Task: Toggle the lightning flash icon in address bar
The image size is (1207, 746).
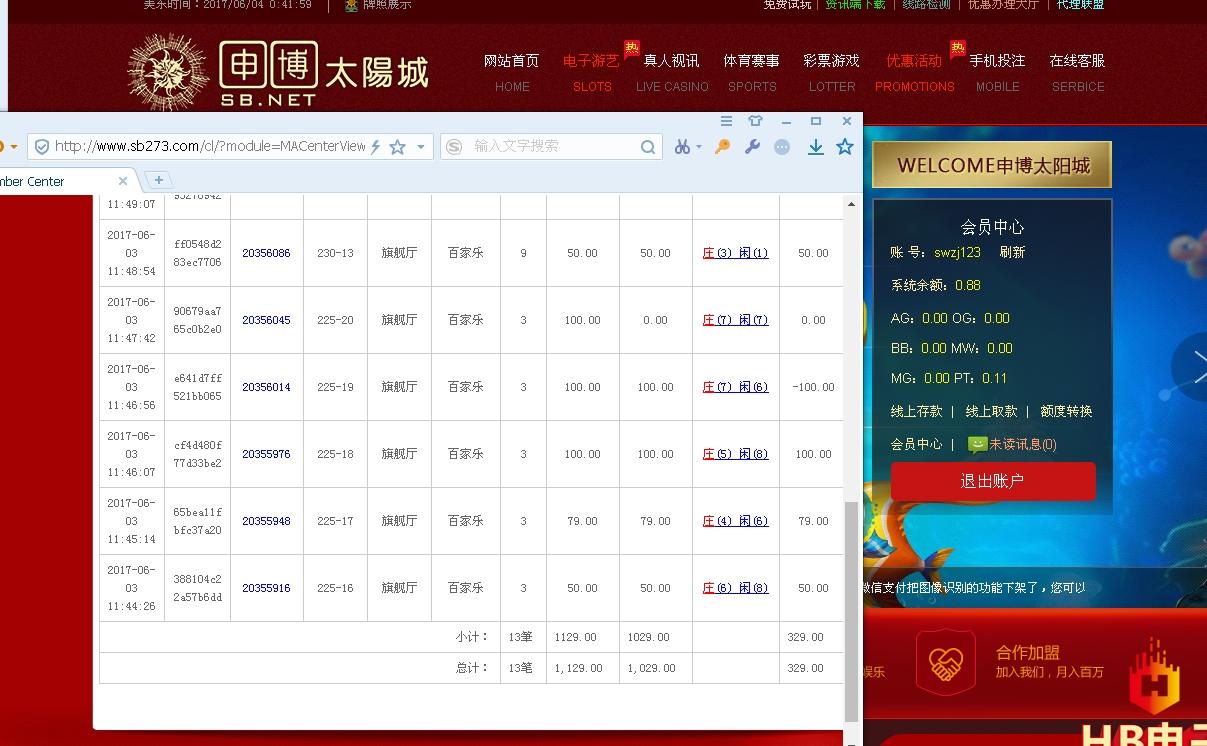Action: click(375, 146)
